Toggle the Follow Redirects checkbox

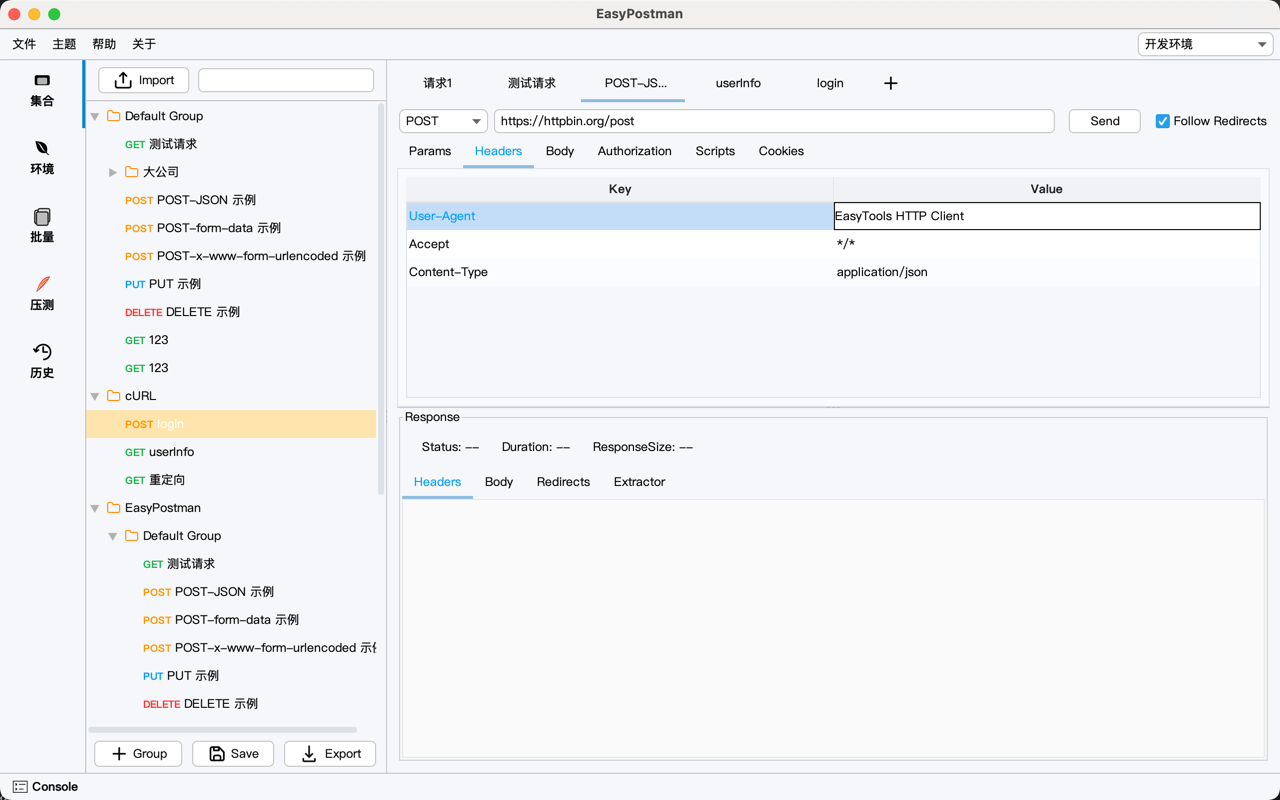(x=1162, y=121)
